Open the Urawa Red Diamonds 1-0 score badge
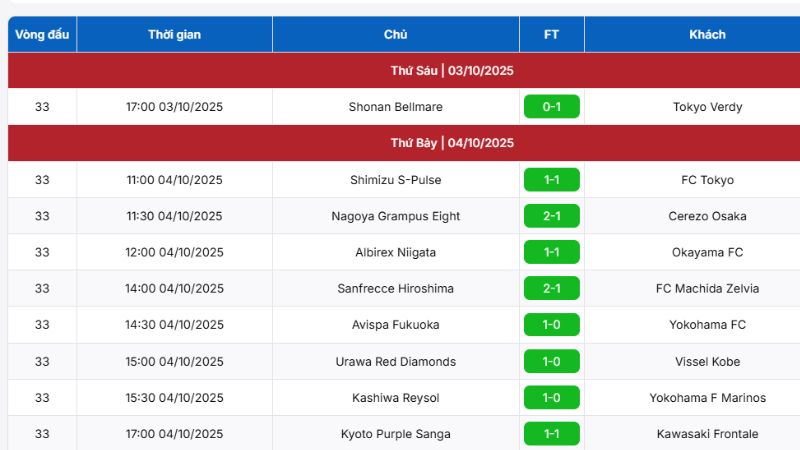The height and width of the screenshot is (450, 800). 551,361
